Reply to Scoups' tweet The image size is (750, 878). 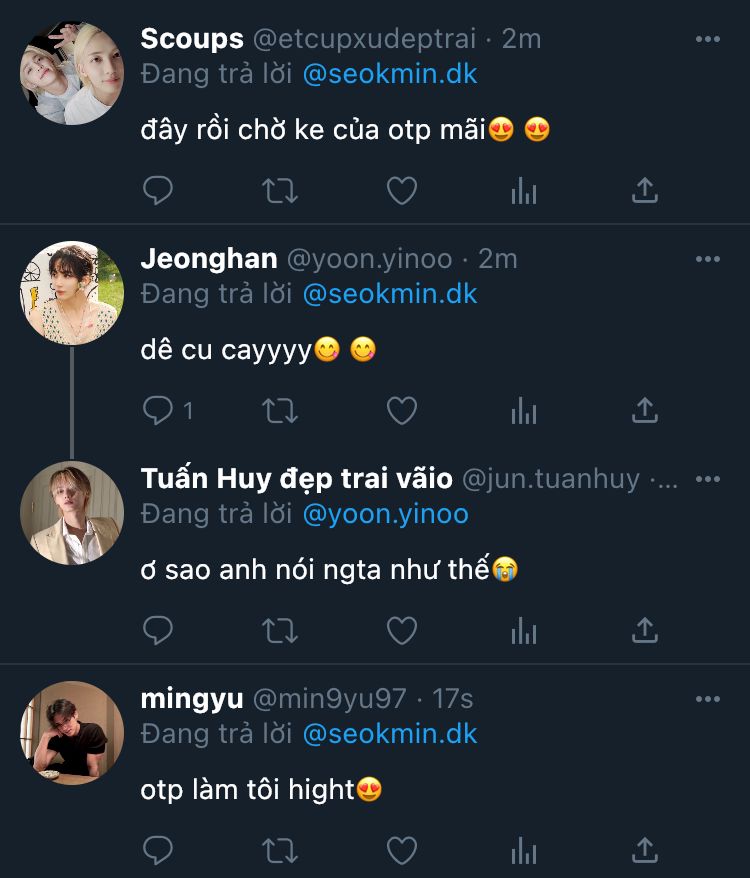point(158,191)
